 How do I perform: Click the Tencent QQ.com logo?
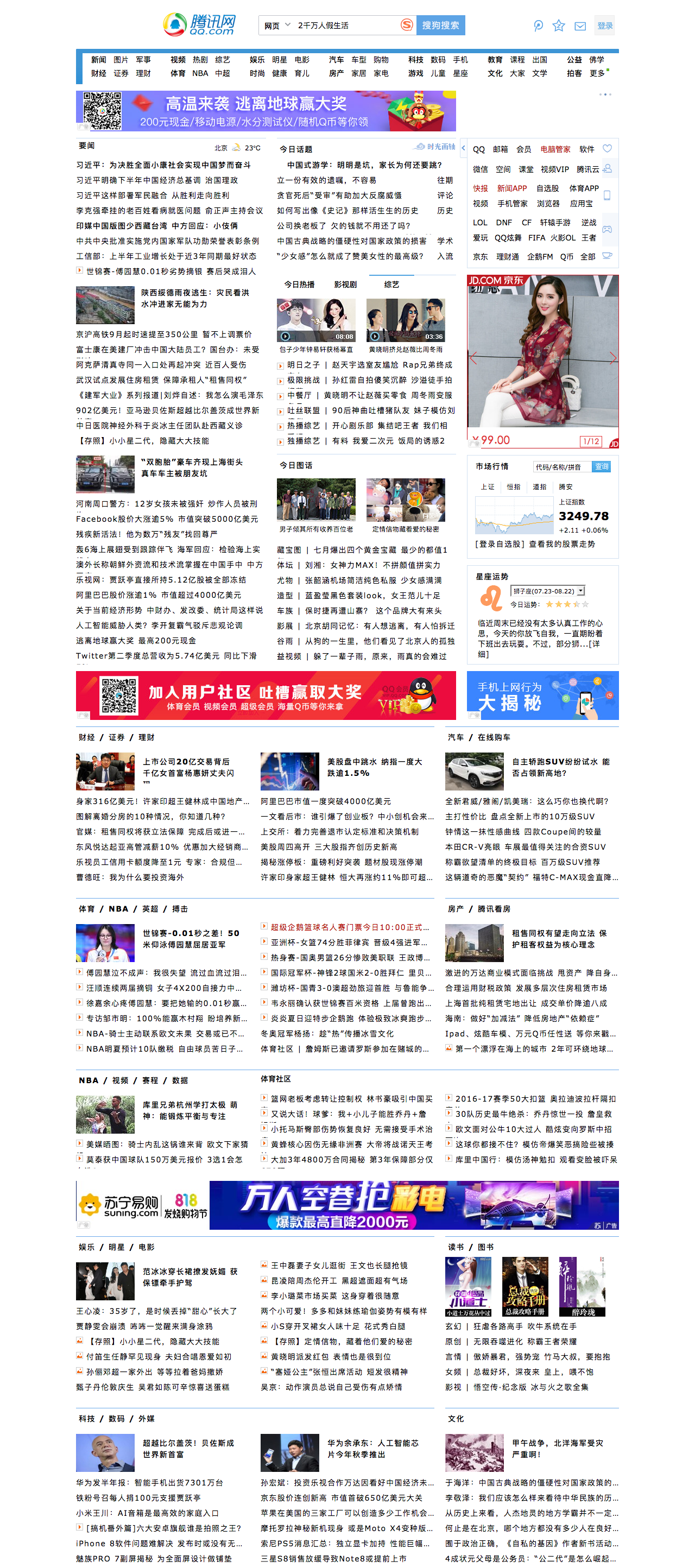(x=199, y=25)
